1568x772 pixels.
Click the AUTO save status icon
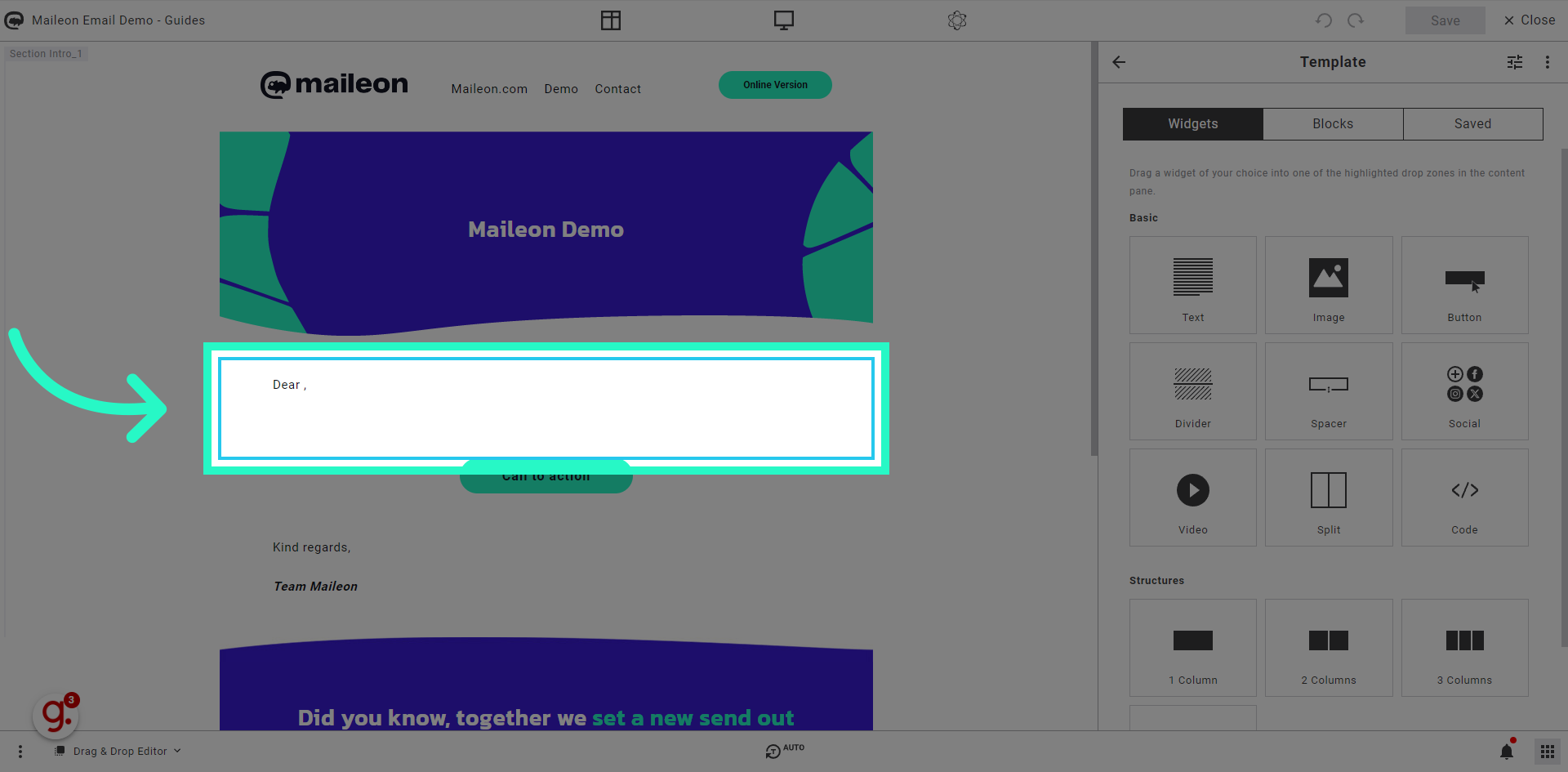[x=784, y=751]
